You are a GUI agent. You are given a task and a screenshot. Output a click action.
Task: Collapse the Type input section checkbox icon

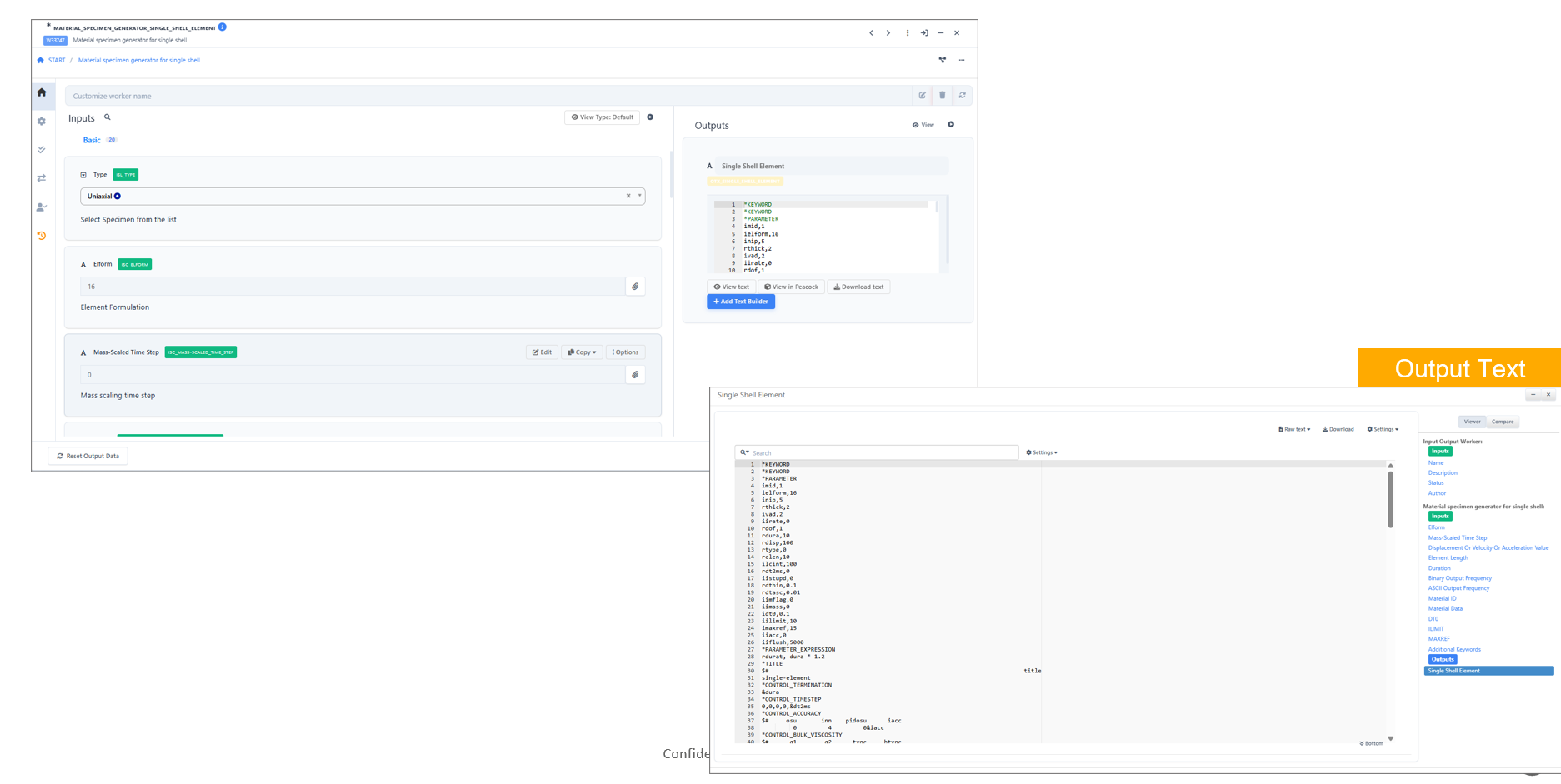coord(83,175)
